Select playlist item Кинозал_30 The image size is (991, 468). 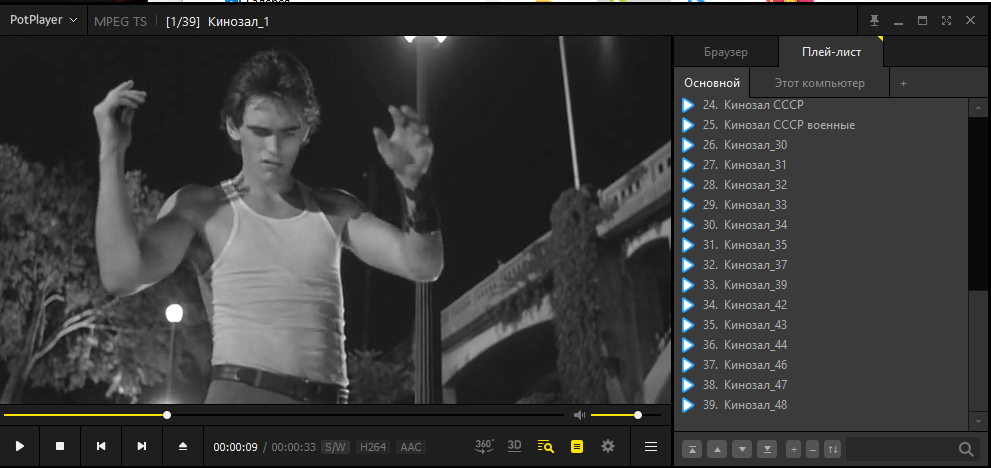(822, 145)
